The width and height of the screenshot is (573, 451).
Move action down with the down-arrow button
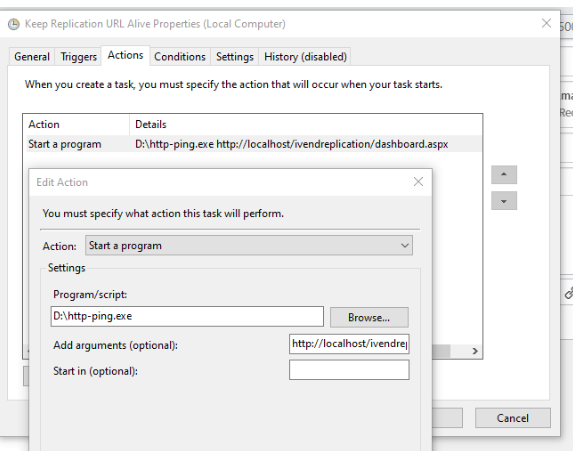(x=504, y=201)
